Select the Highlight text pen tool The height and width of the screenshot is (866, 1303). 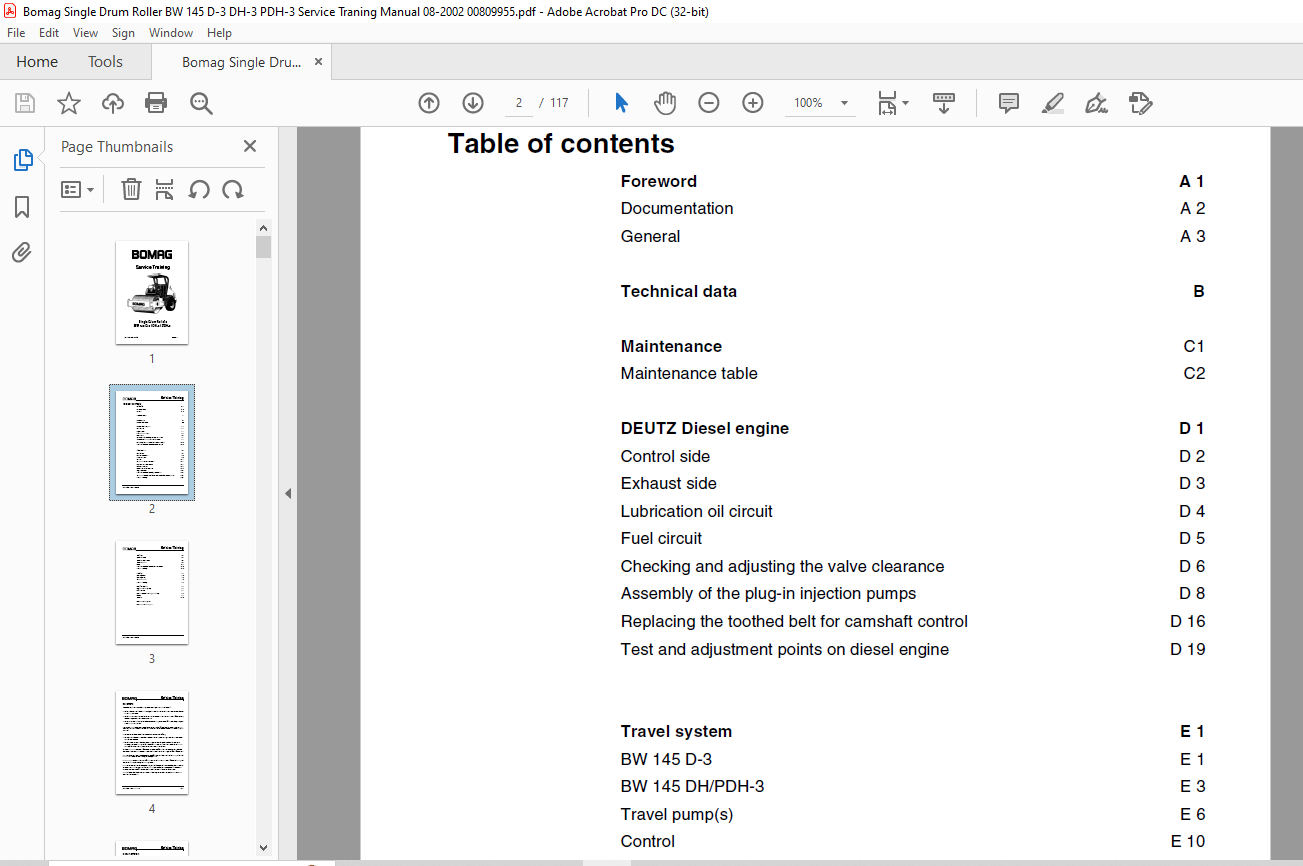click(1052, 103)
